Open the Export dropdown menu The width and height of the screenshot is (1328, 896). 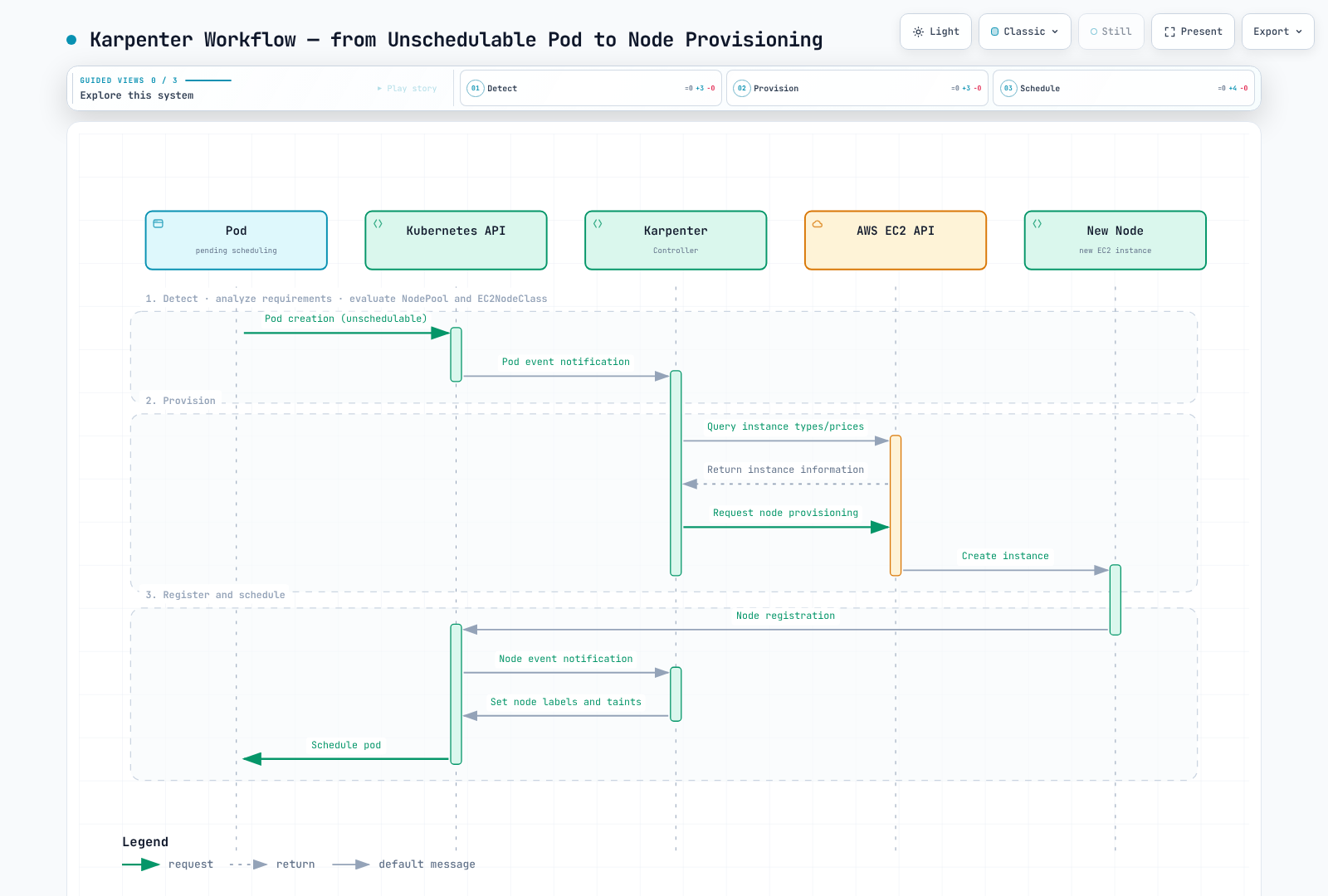(1277, 32)
